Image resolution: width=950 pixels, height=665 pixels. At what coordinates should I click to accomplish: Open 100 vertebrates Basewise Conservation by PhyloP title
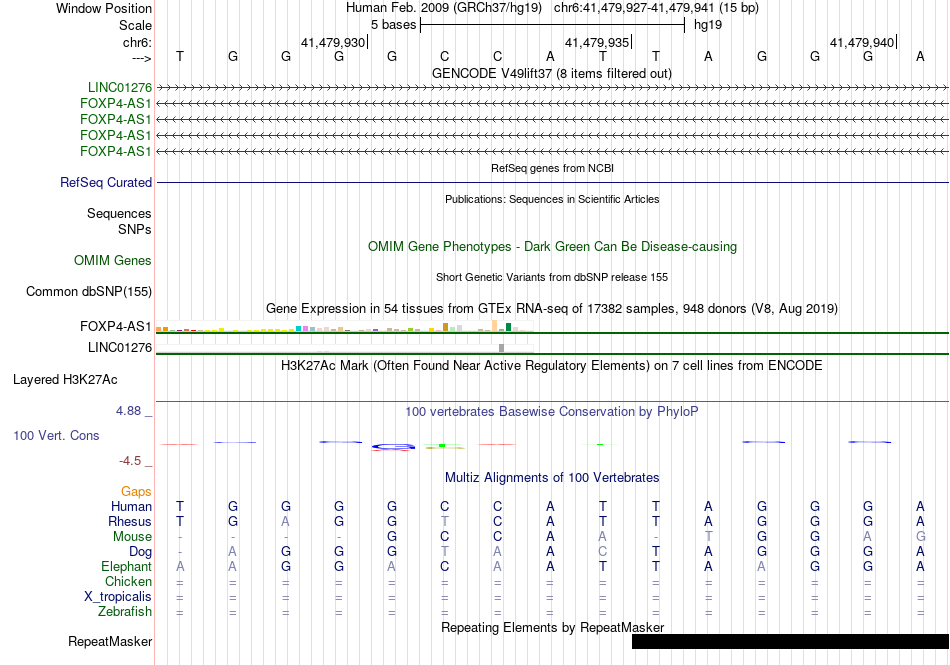tap(552, 412)
